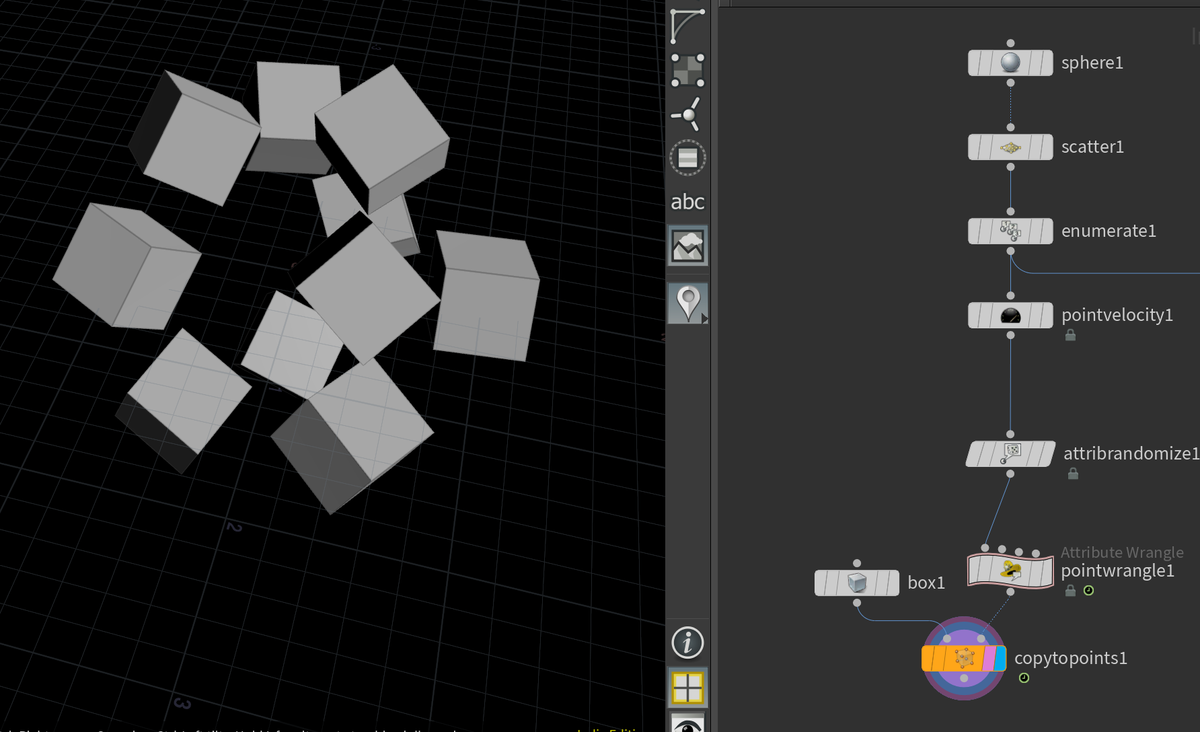Toggle the blue display flag on copytopoints1
Image resolution: width=1200 pixels, height=732 pixels.
999,658
